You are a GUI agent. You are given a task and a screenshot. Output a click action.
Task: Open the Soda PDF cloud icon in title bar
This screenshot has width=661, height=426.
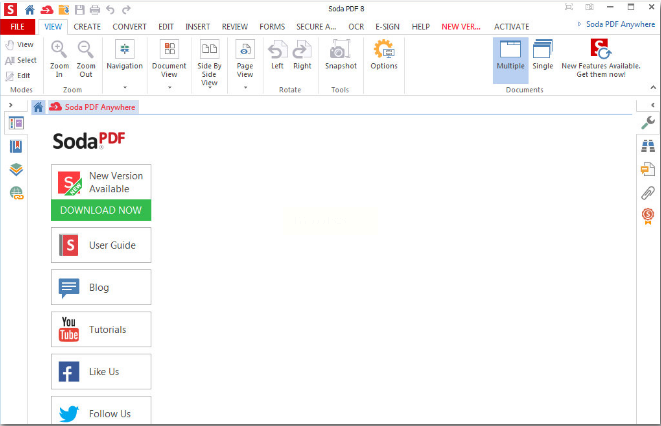[47, 10]
